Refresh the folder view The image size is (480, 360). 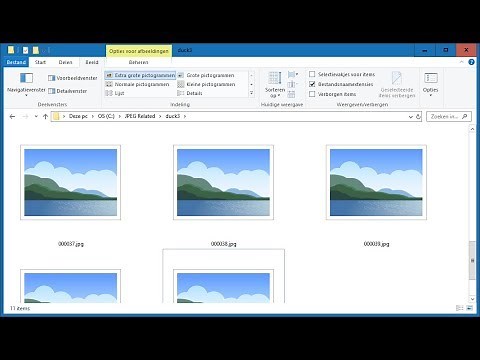tap(418, 117)
